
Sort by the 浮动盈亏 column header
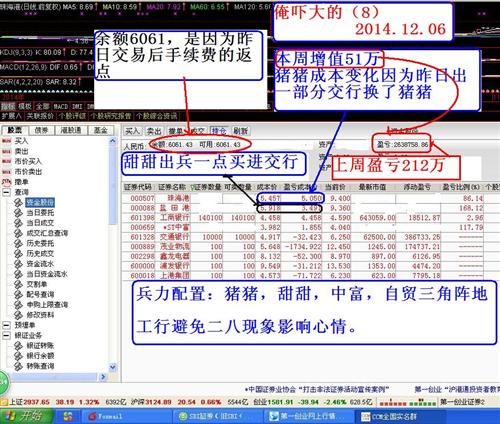click(x=417, y=187)
